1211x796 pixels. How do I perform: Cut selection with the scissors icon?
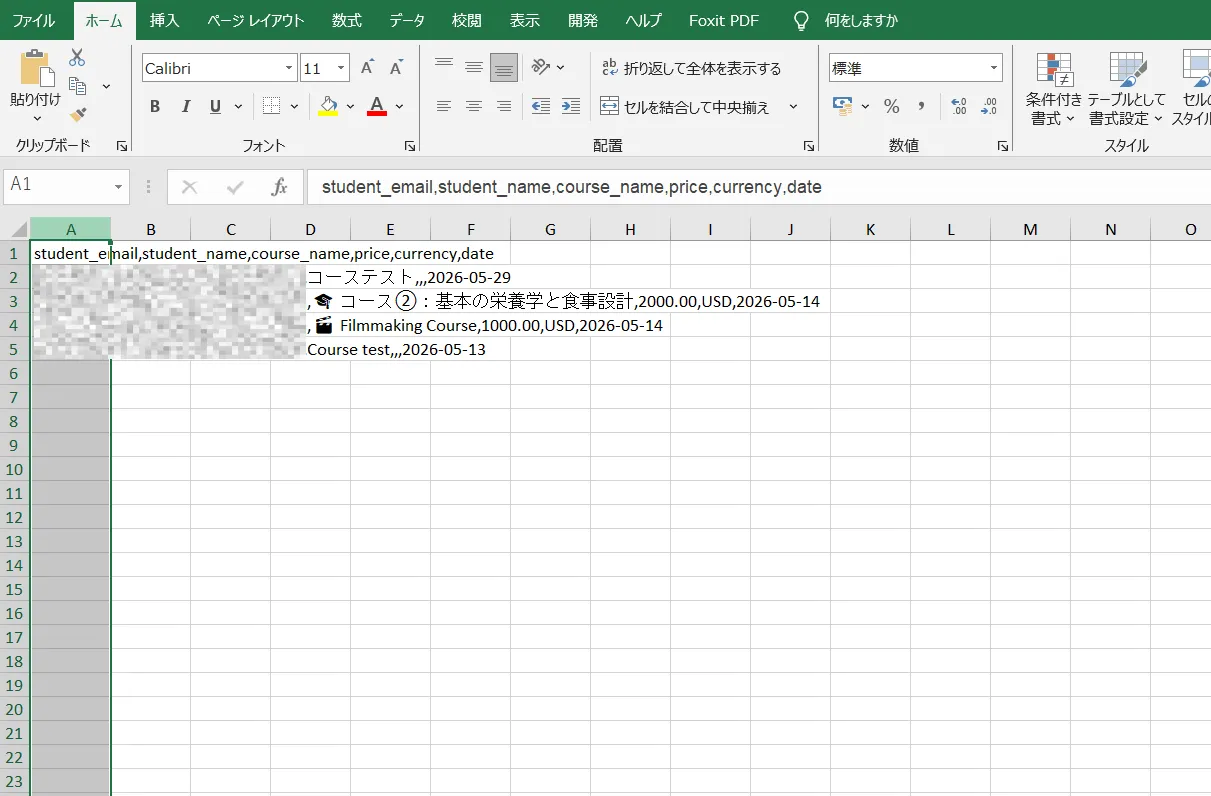[x=78, y=58]
